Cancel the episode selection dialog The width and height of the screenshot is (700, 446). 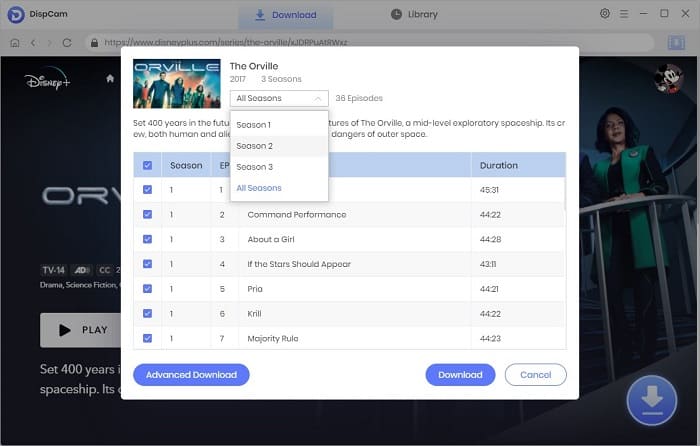click(536, 375)
